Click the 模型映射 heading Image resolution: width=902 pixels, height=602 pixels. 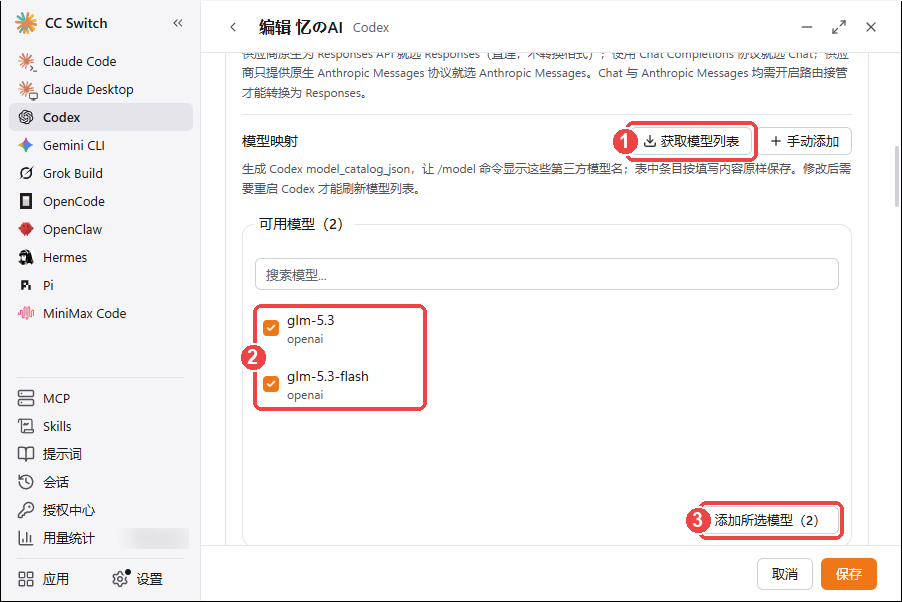click(x=270, y=142)
